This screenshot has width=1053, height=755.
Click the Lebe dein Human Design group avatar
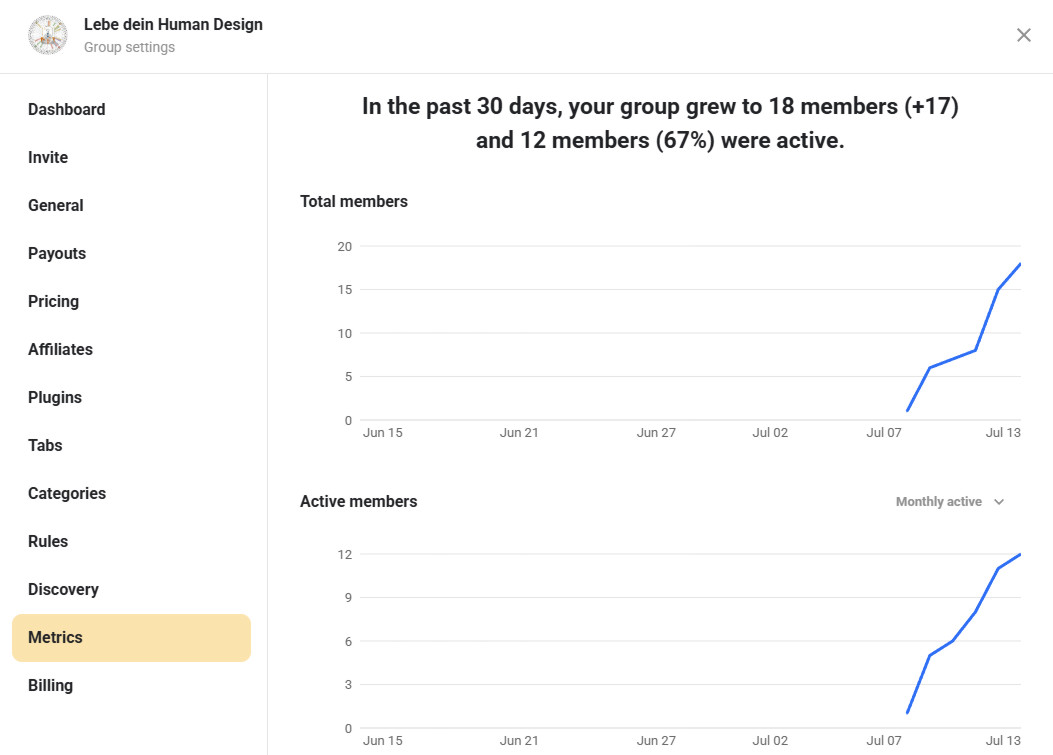(47, 35)
